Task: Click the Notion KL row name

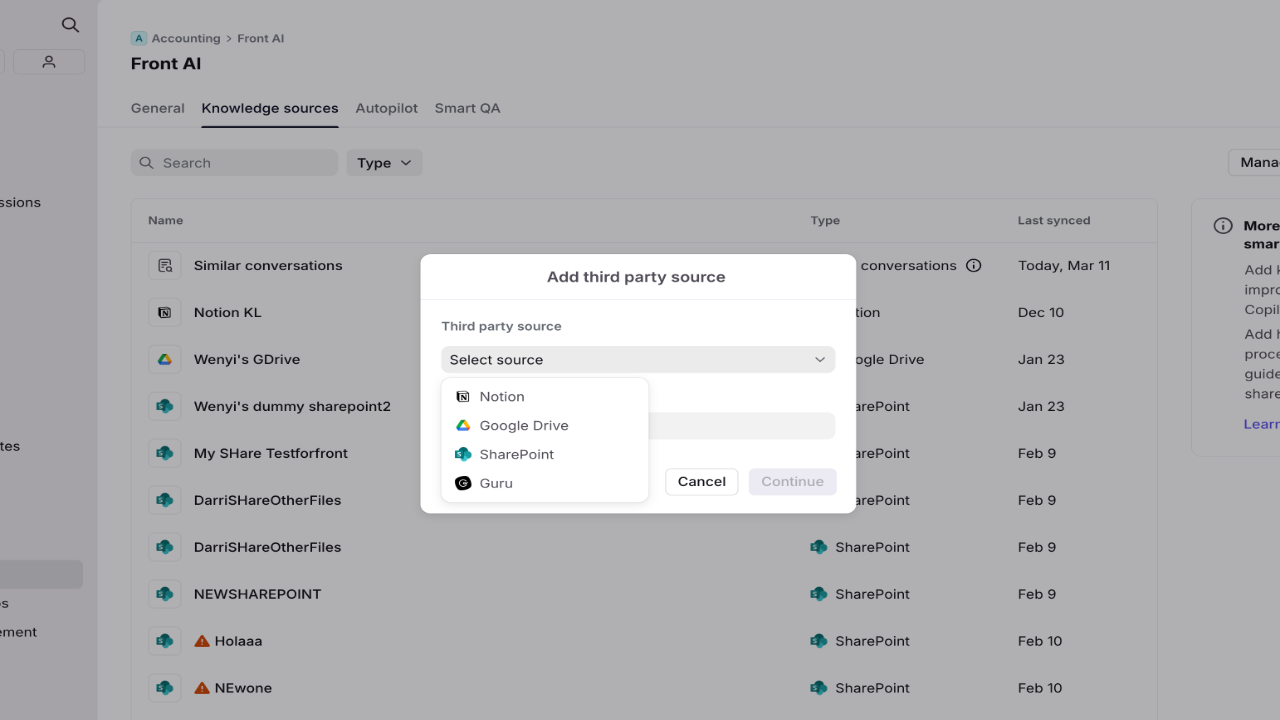Action: coord(228,312)
